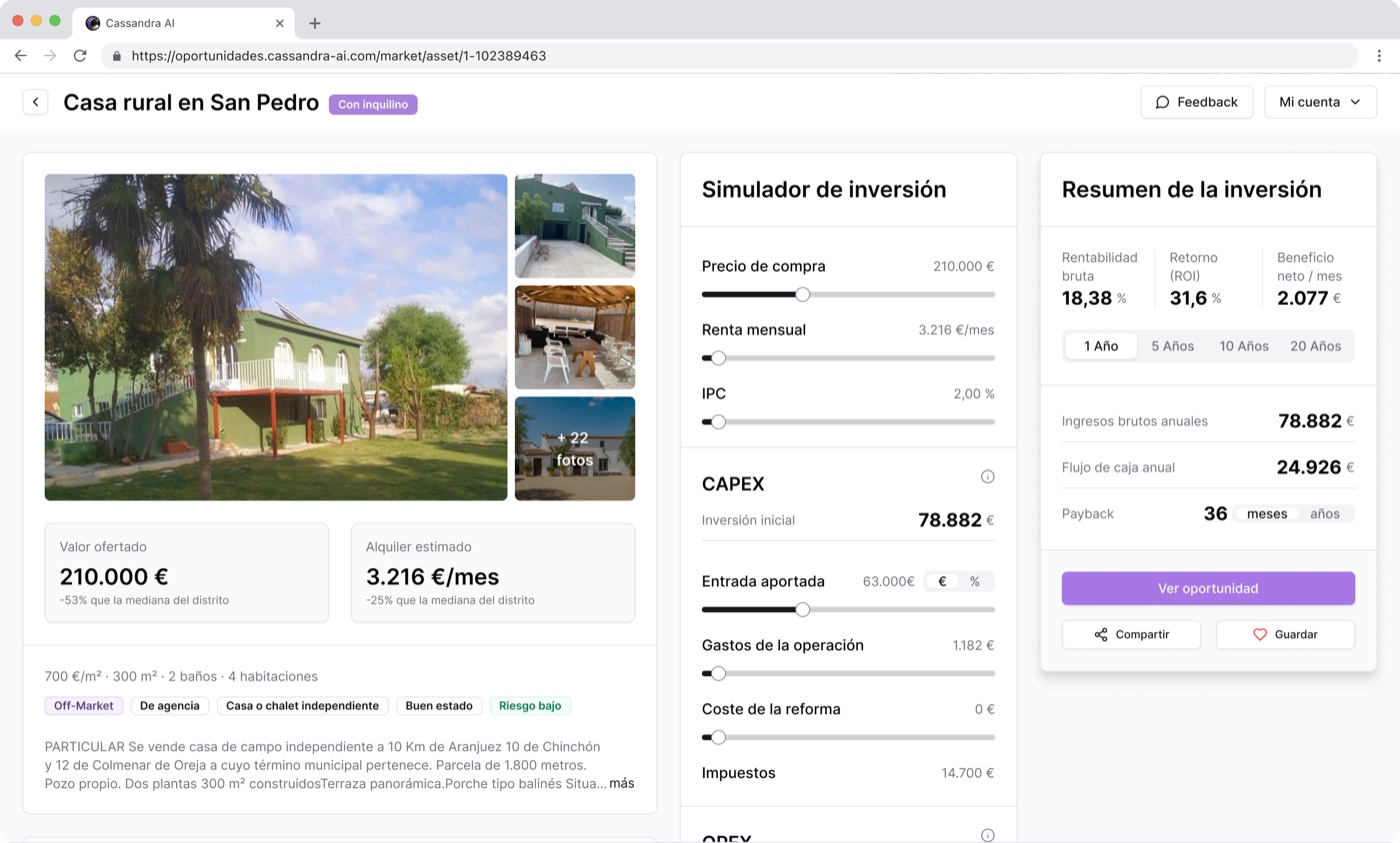Switch Entrada aportada to percentage mode

[x=975, y=581]
